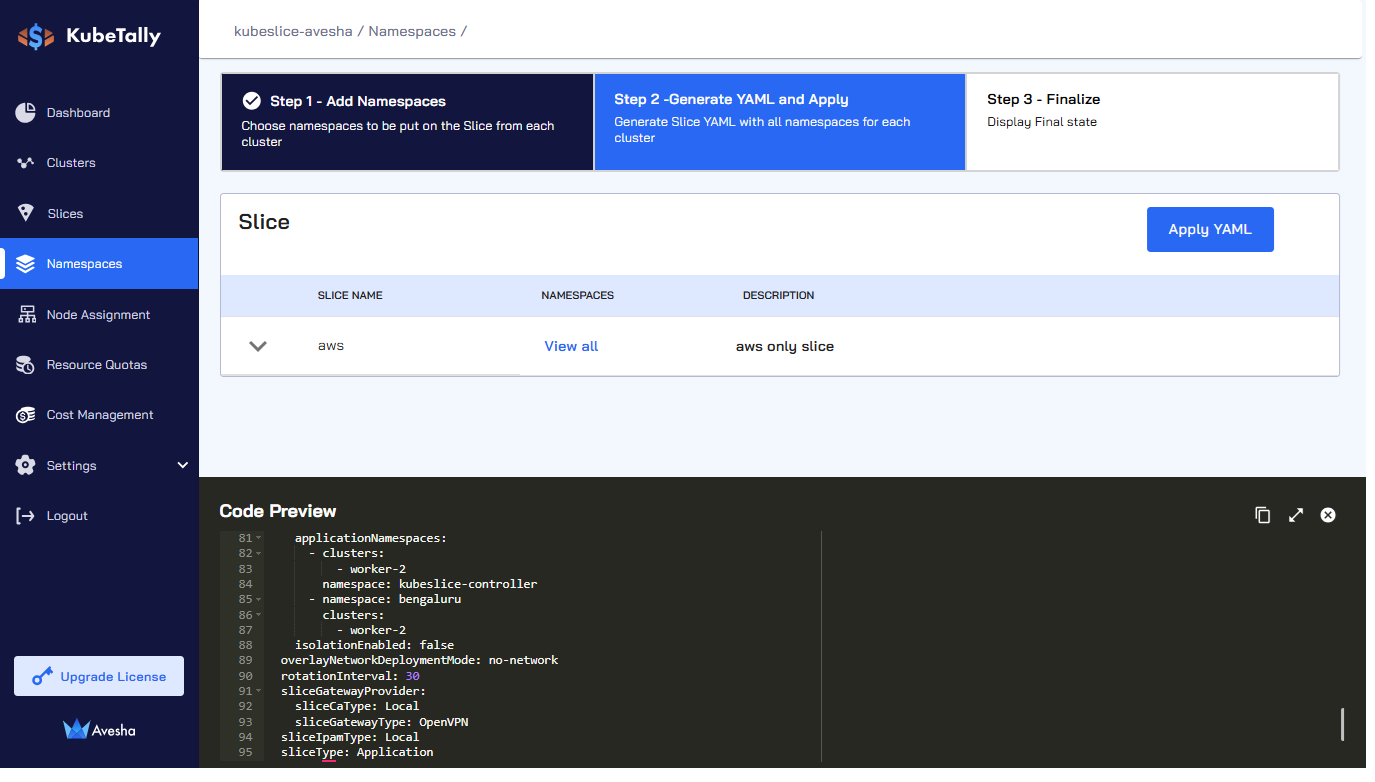Click the Node Assignment hierarchy icon
Viewport: 1375px width, 782px height.
pyautogui.click(x=27, y=314)
